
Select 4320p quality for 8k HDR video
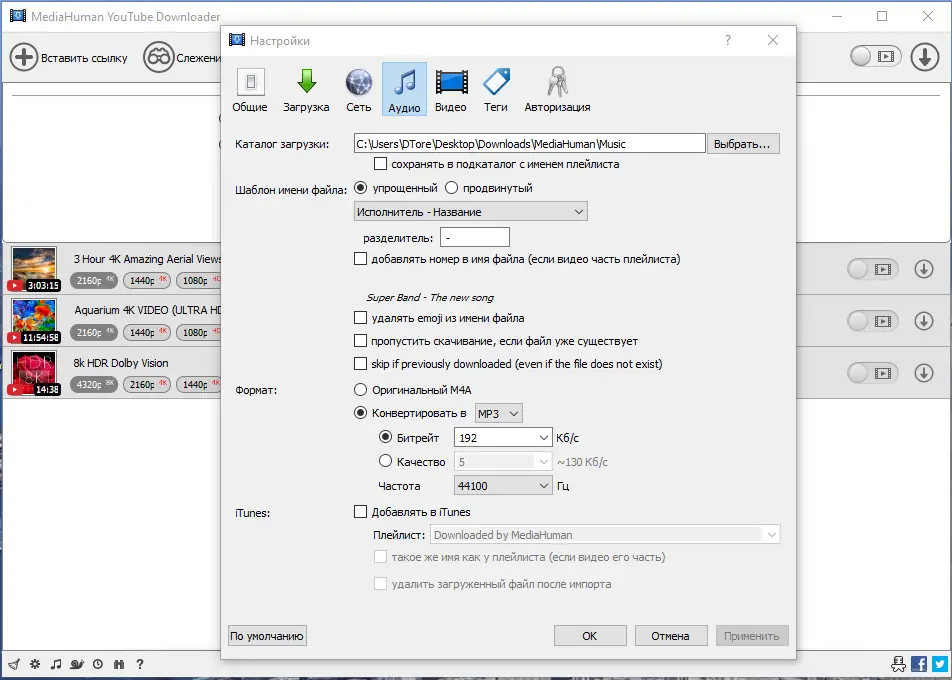(94, 384)
